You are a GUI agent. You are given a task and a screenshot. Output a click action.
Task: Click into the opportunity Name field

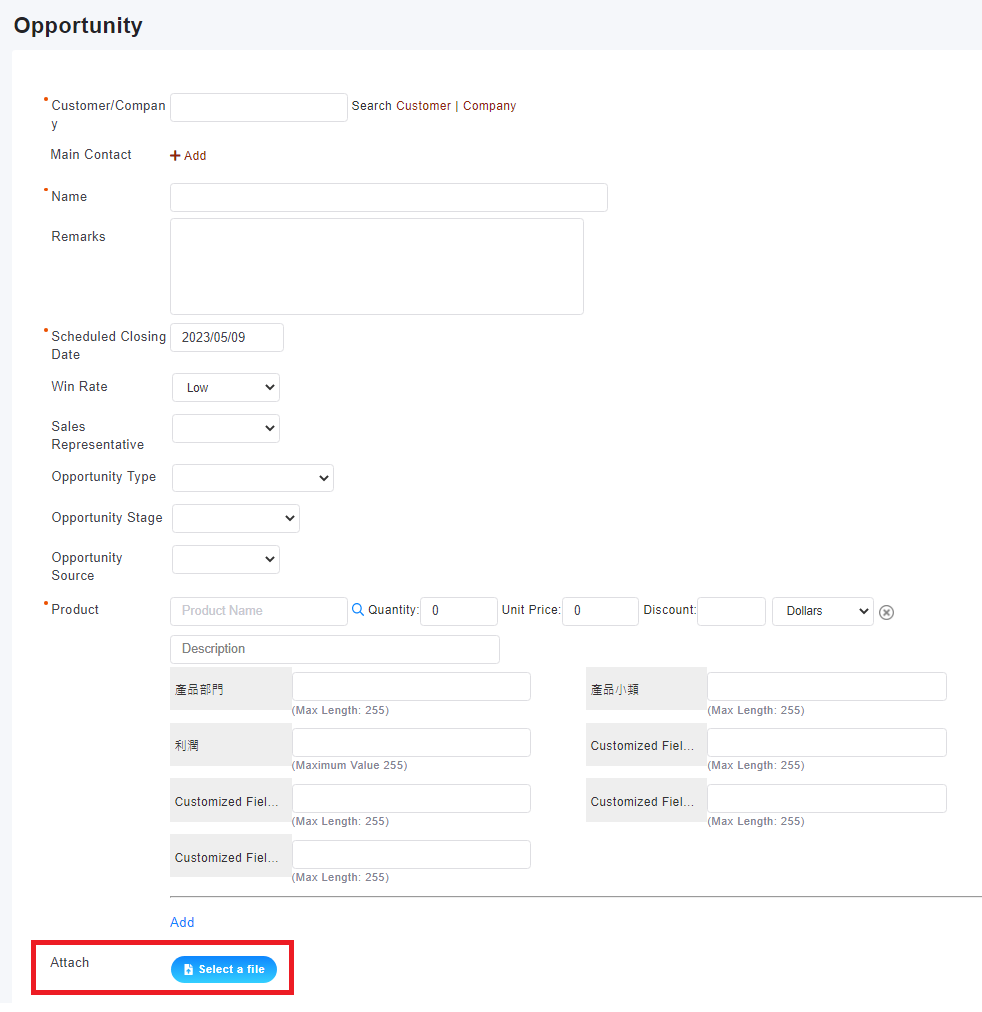tap(388, 197)
